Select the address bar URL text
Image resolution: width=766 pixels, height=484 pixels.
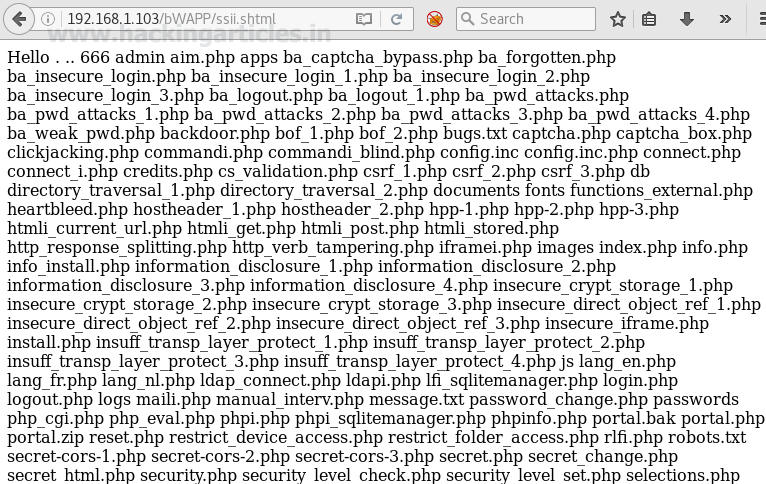tap(171, 19)
